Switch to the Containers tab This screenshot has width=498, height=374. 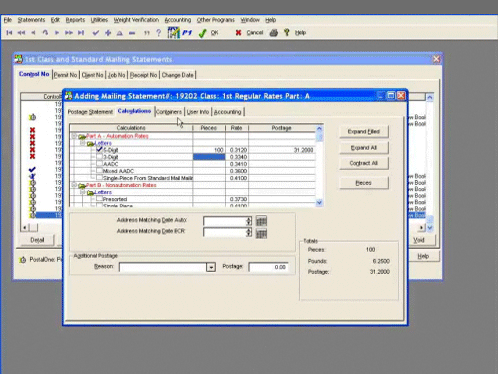169,112
